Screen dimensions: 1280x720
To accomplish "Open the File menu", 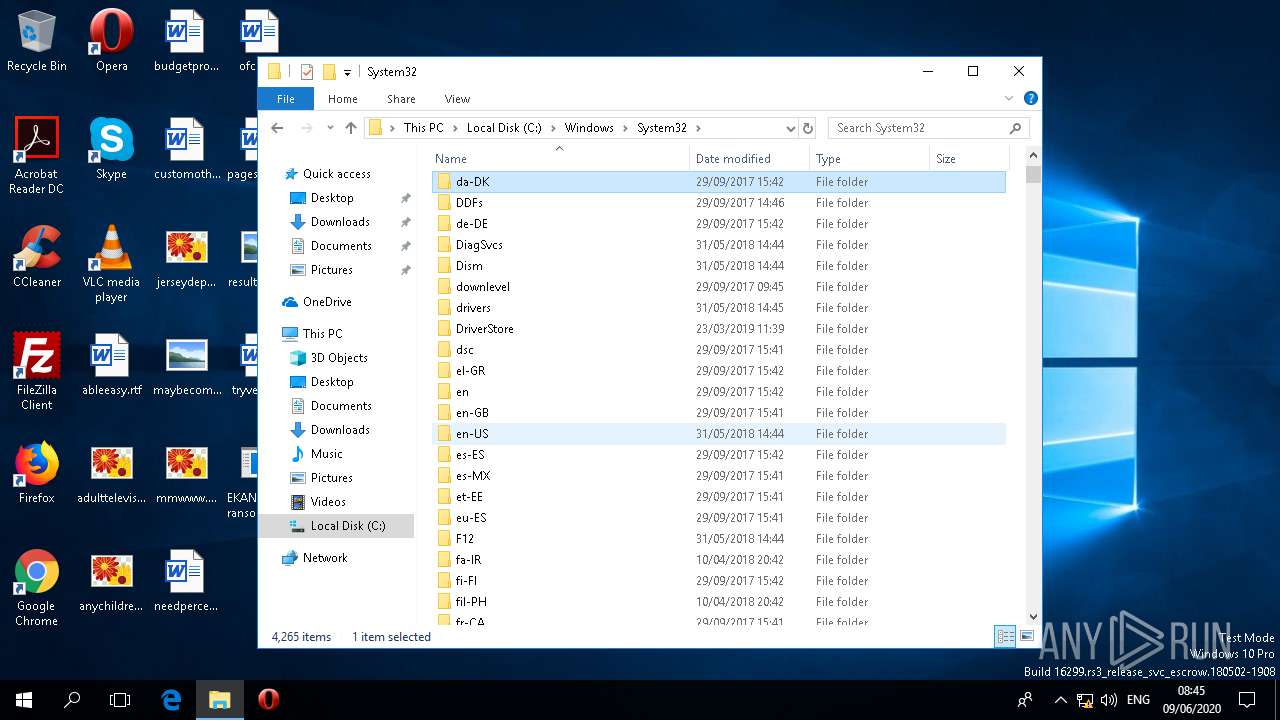I will [x=286, y=98].
